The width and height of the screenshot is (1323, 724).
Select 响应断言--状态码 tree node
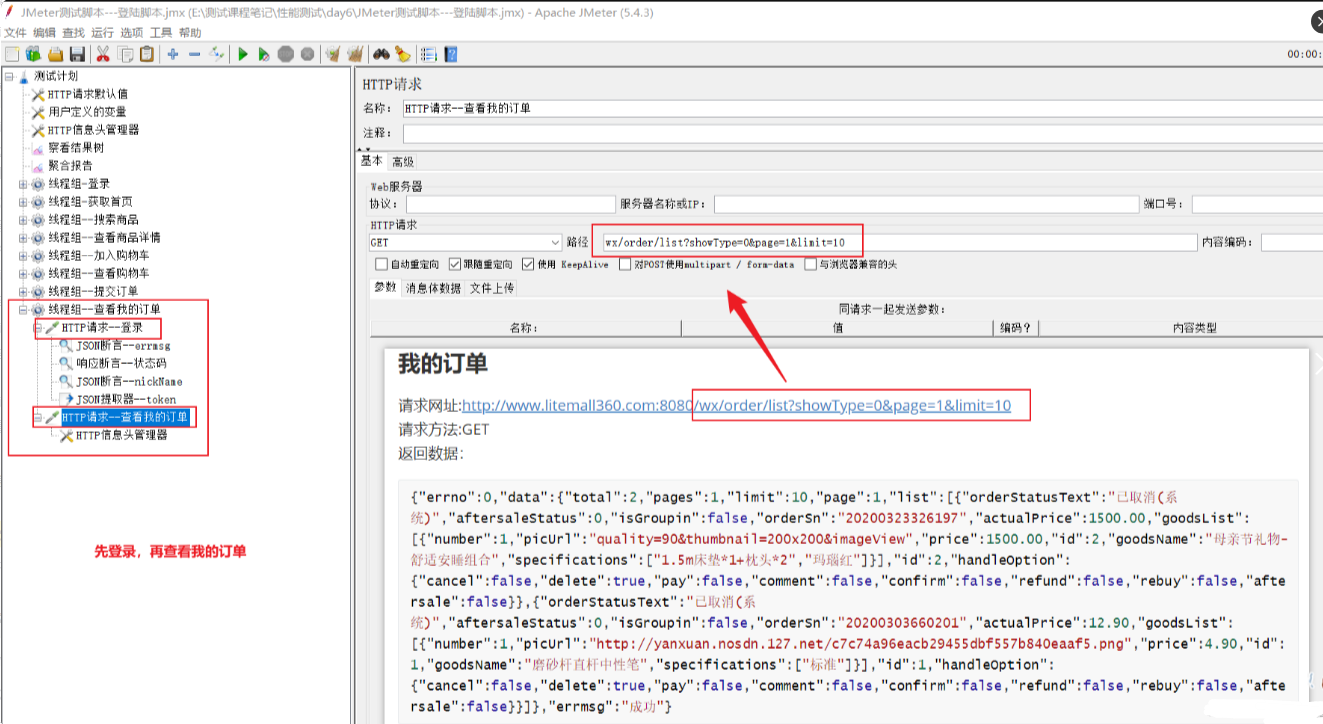click(x=121, y=364)
